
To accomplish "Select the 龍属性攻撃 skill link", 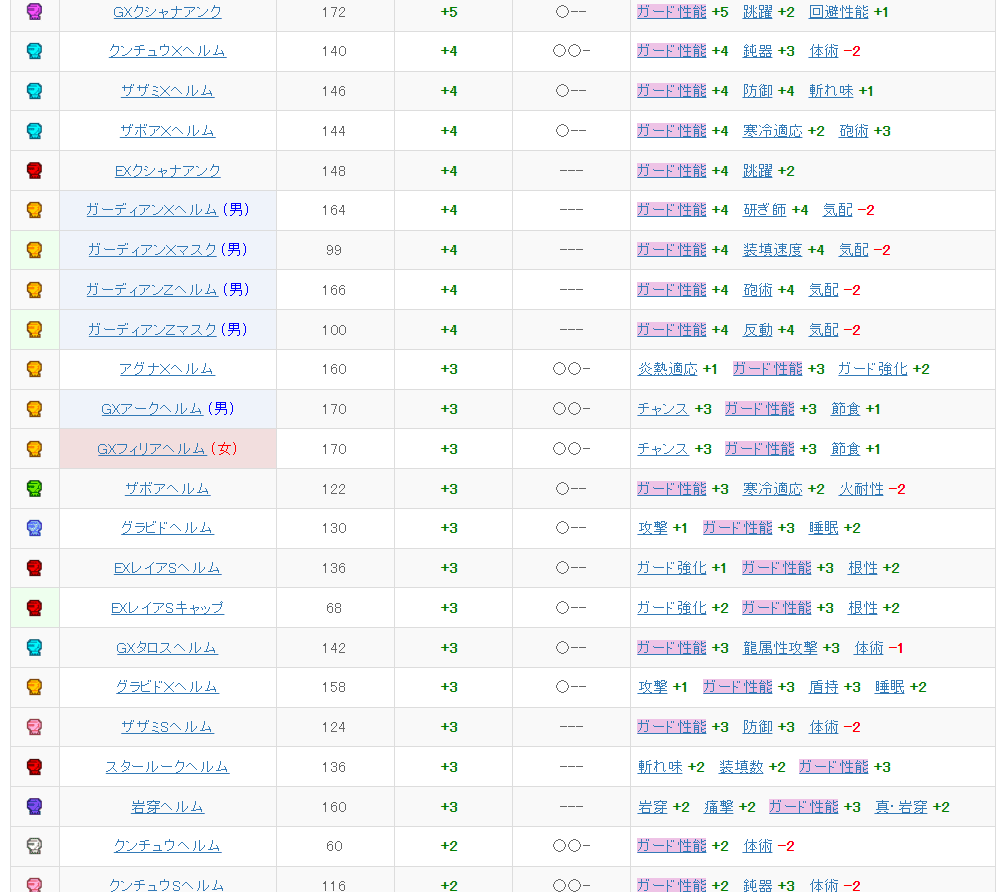I will tap(780, 648).
